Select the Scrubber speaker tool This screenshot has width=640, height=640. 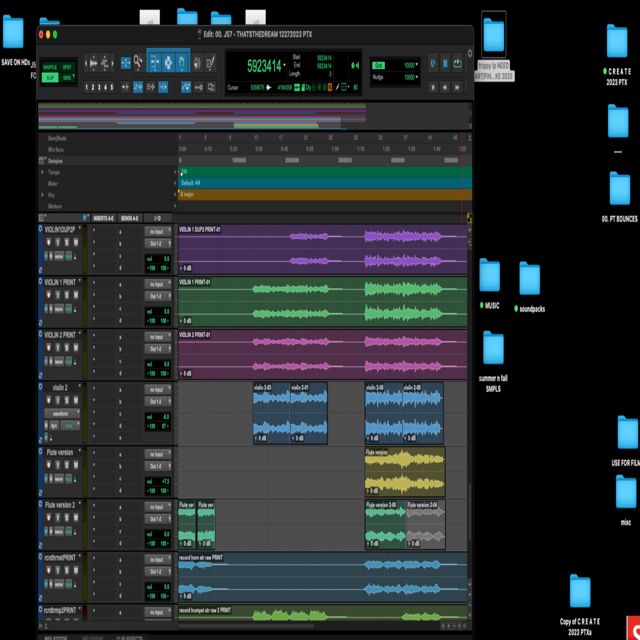[x=197, y=63]
